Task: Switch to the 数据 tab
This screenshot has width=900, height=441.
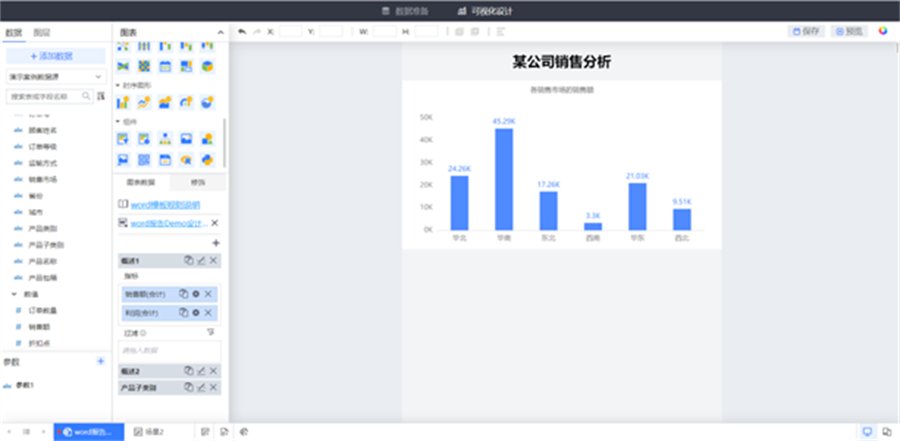Action: [13, 33]
